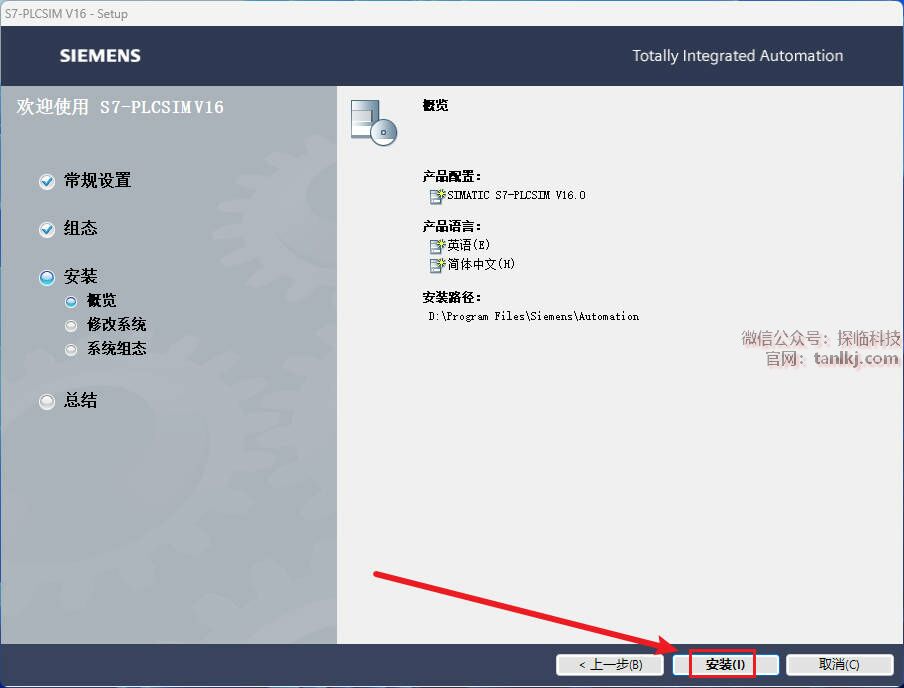Click the 概览 page title
This screenshot has height=688, width=904.
pyautogui.click(x=435, y=105)
